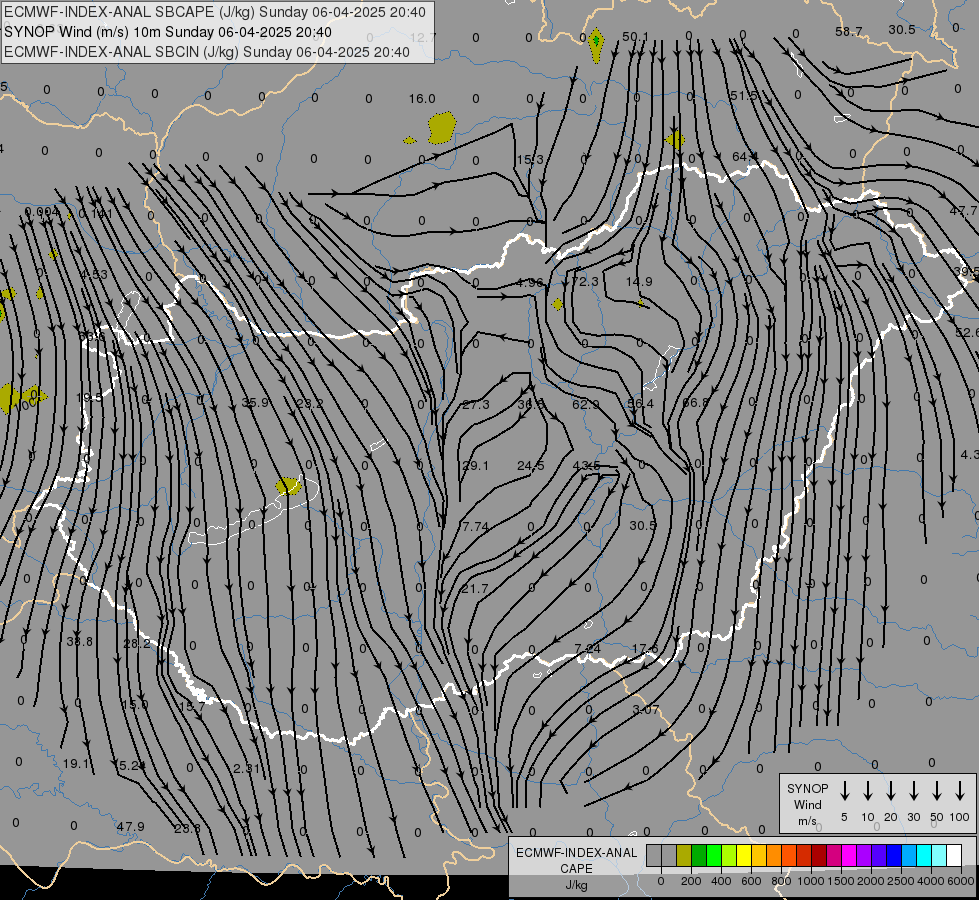
Task: Click the 4.53 value on the map
Action: [x=94, y=274]
